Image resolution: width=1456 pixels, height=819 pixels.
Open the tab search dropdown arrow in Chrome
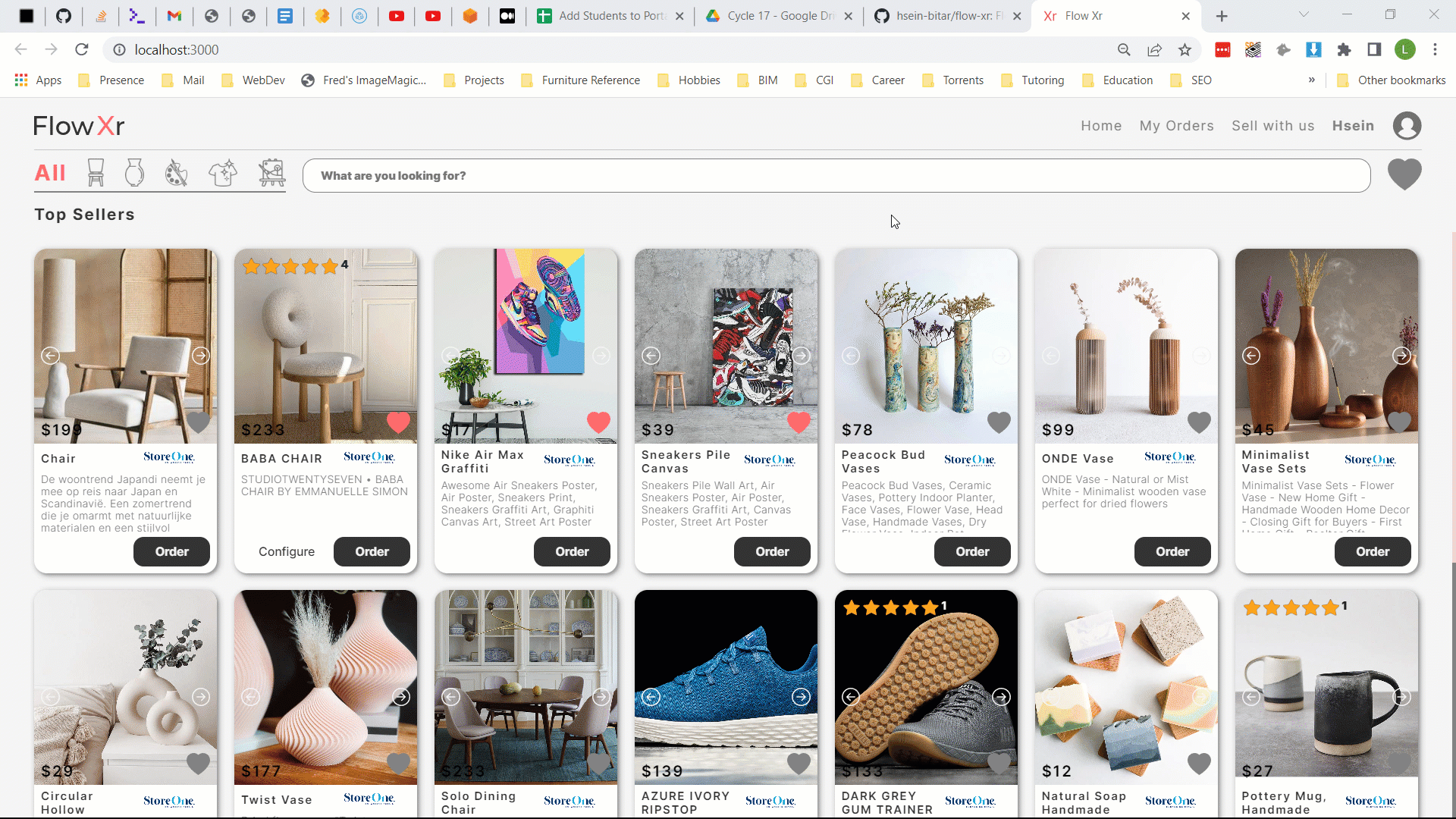point(1304,15)
